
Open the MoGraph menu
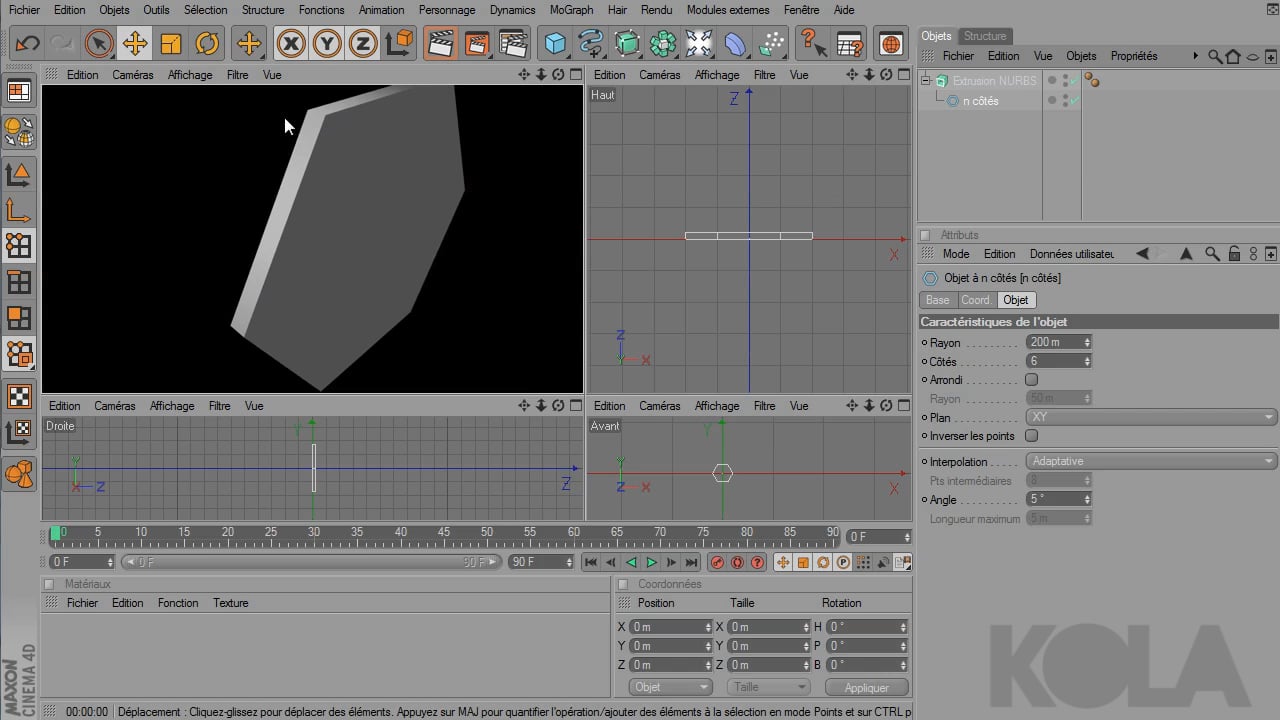click(571, 10)
